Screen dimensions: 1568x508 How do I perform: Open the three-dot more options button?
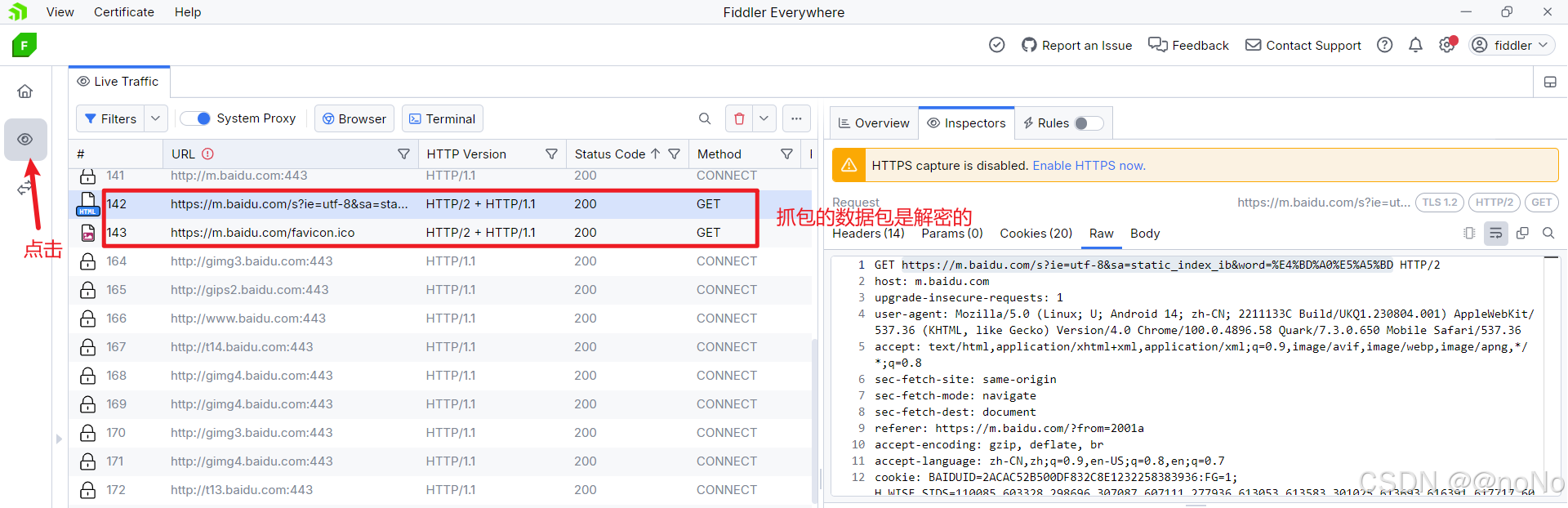pos(796,118)
